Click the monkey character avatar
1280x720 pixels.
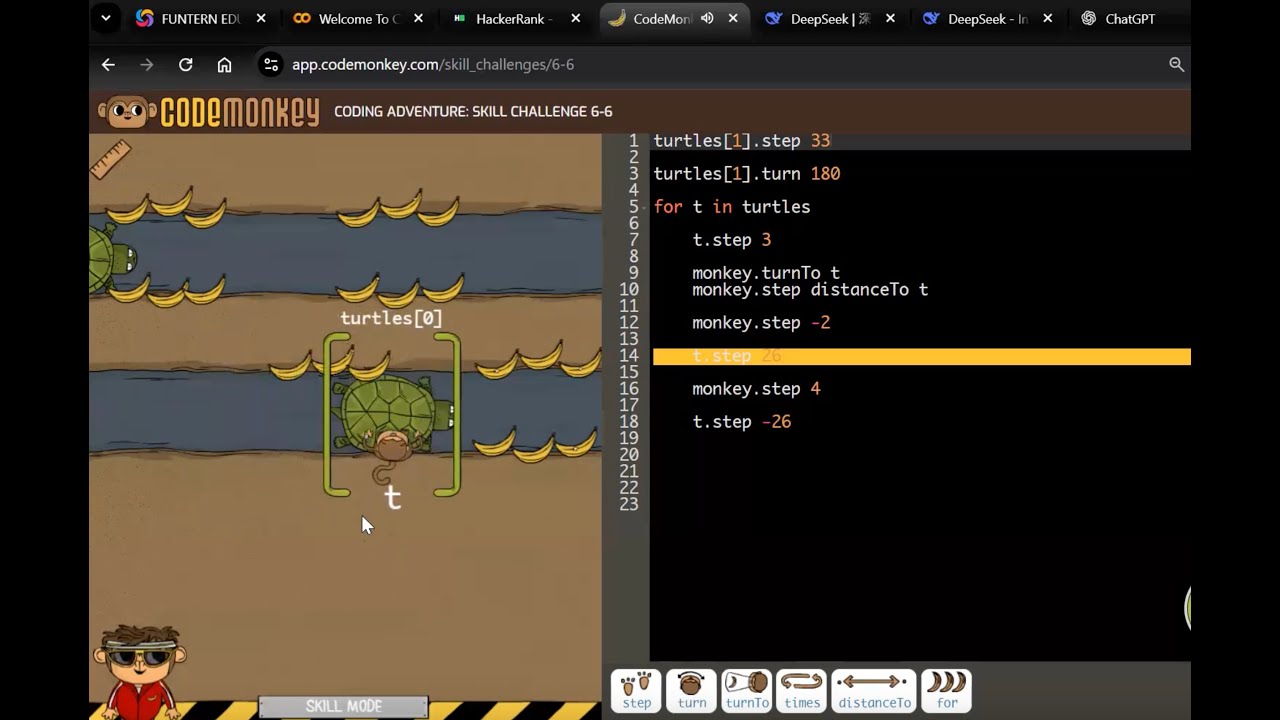(x=140, y=670)
